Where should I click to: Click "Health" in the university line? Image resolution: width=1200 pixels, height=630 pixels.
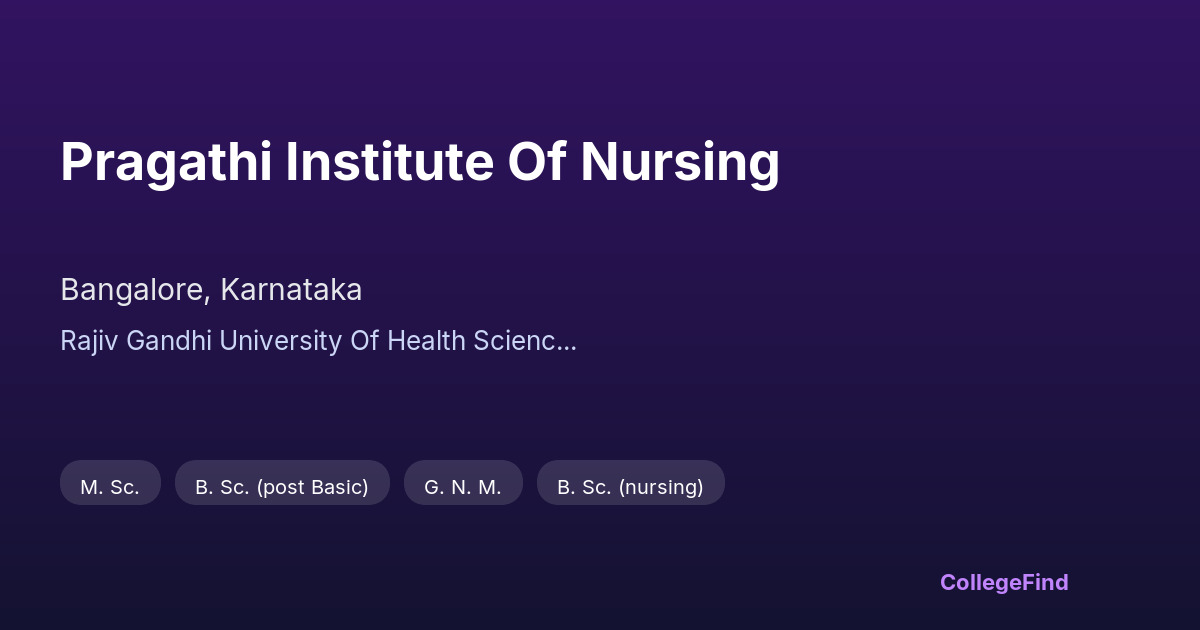coord(426,341)
